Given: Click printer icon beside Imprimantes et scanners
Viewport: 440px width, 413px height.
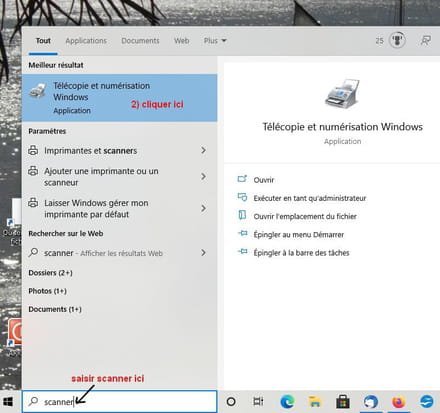Looking at the screenshot, I should [x=33, y=150].
